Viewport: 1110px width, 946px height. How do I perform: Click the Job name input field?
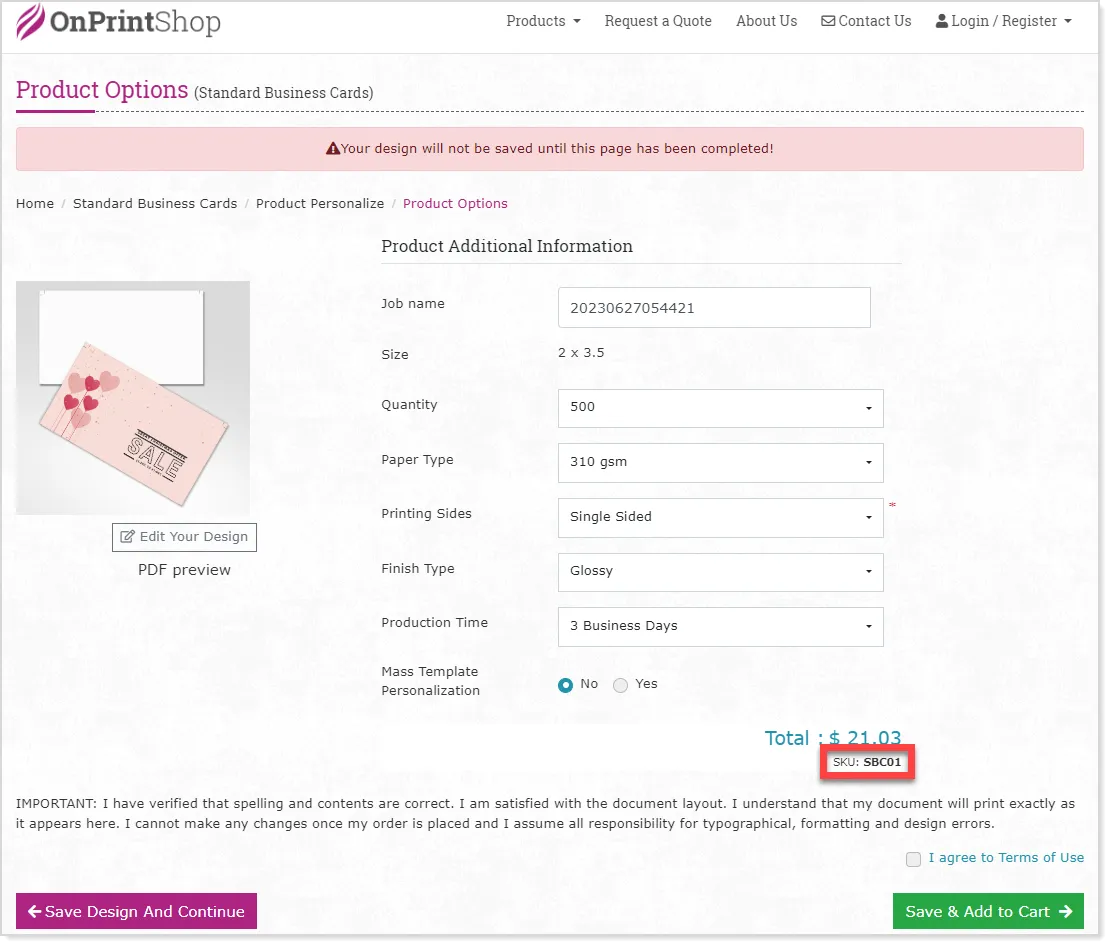coord(714,308)
